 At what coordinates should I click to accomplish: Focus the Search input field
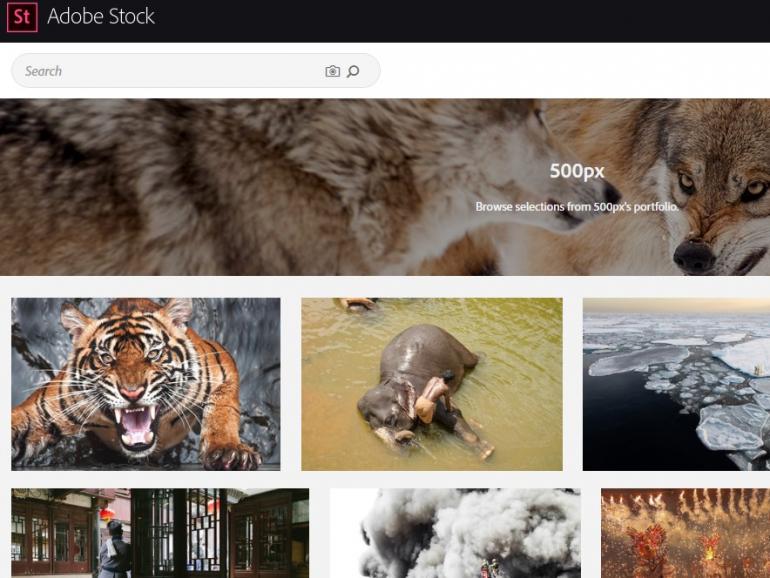click(195, 71)
